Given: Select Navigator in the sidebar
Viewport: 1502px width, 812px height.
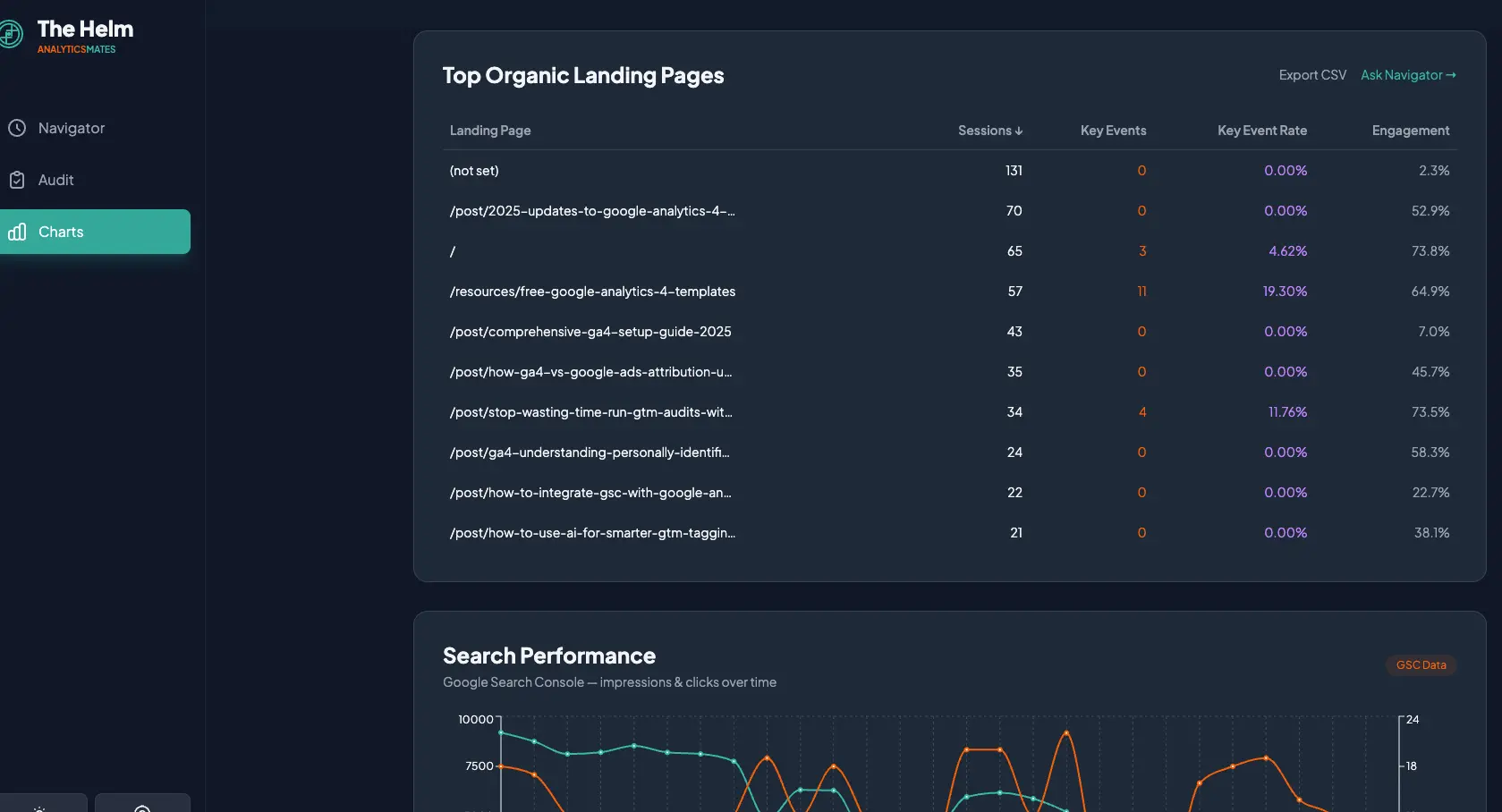Looking at the screenshot, I should 70,128.
